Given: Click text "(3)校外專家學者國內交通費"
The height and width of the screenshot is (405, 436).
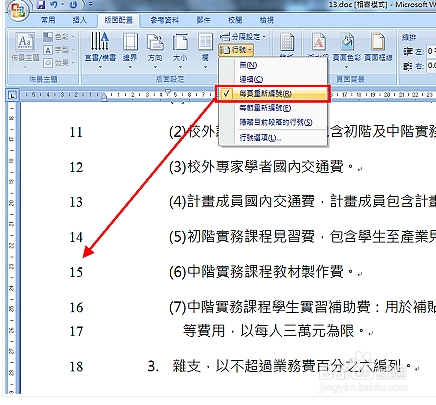Looking at the screenshot, I should [256, 167].
